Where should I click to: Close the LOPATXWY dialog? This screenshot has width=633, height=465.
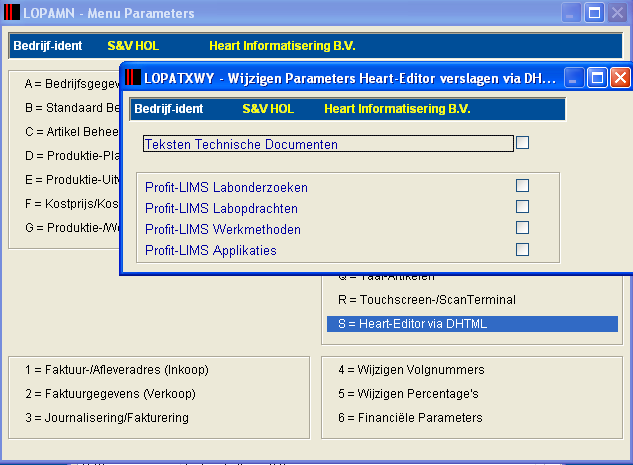click(620, 78)
